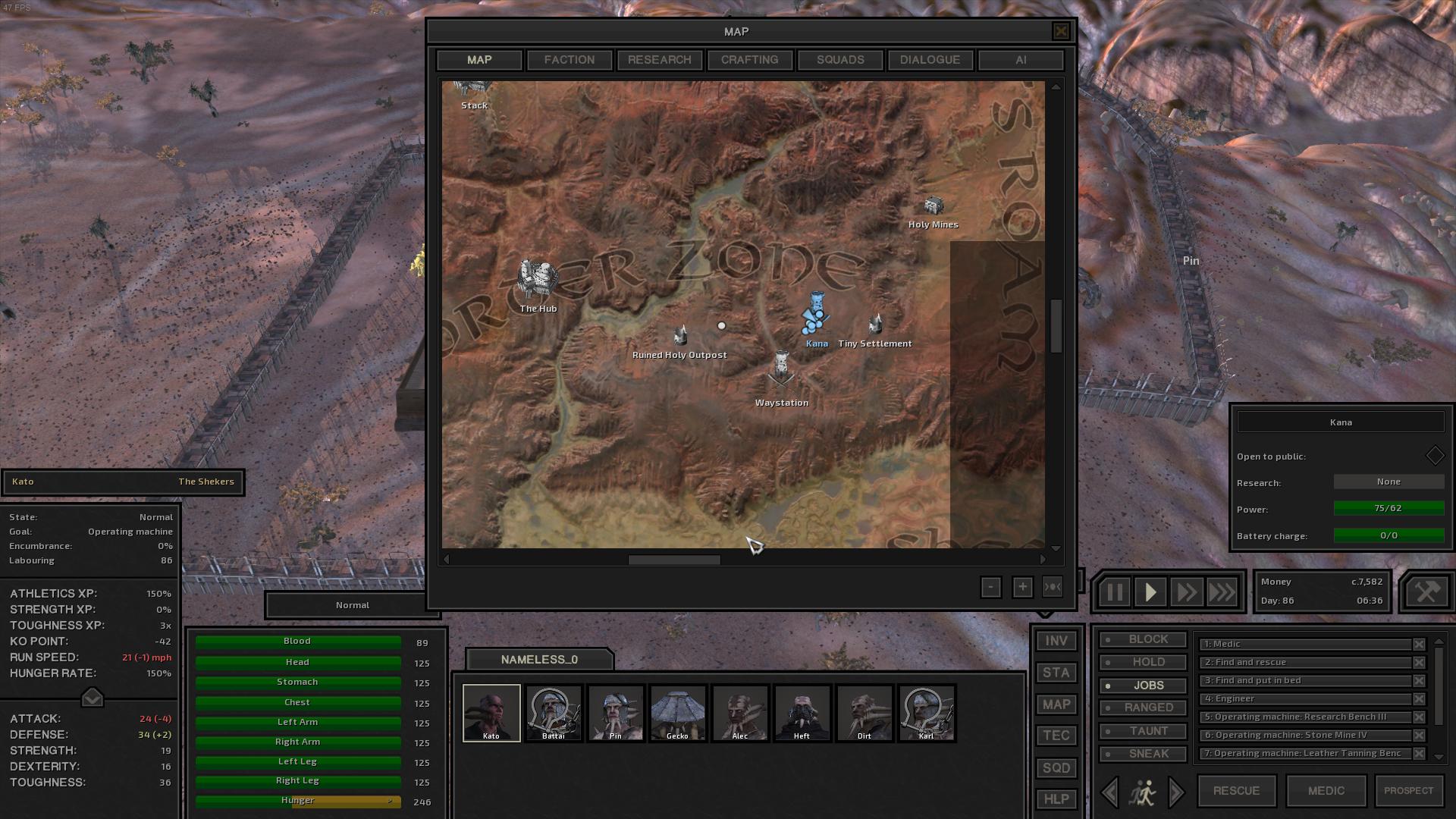This screenshot has height=819, width=1456.
Task: Click The Hub city icon on map
Action: [537, 279]
